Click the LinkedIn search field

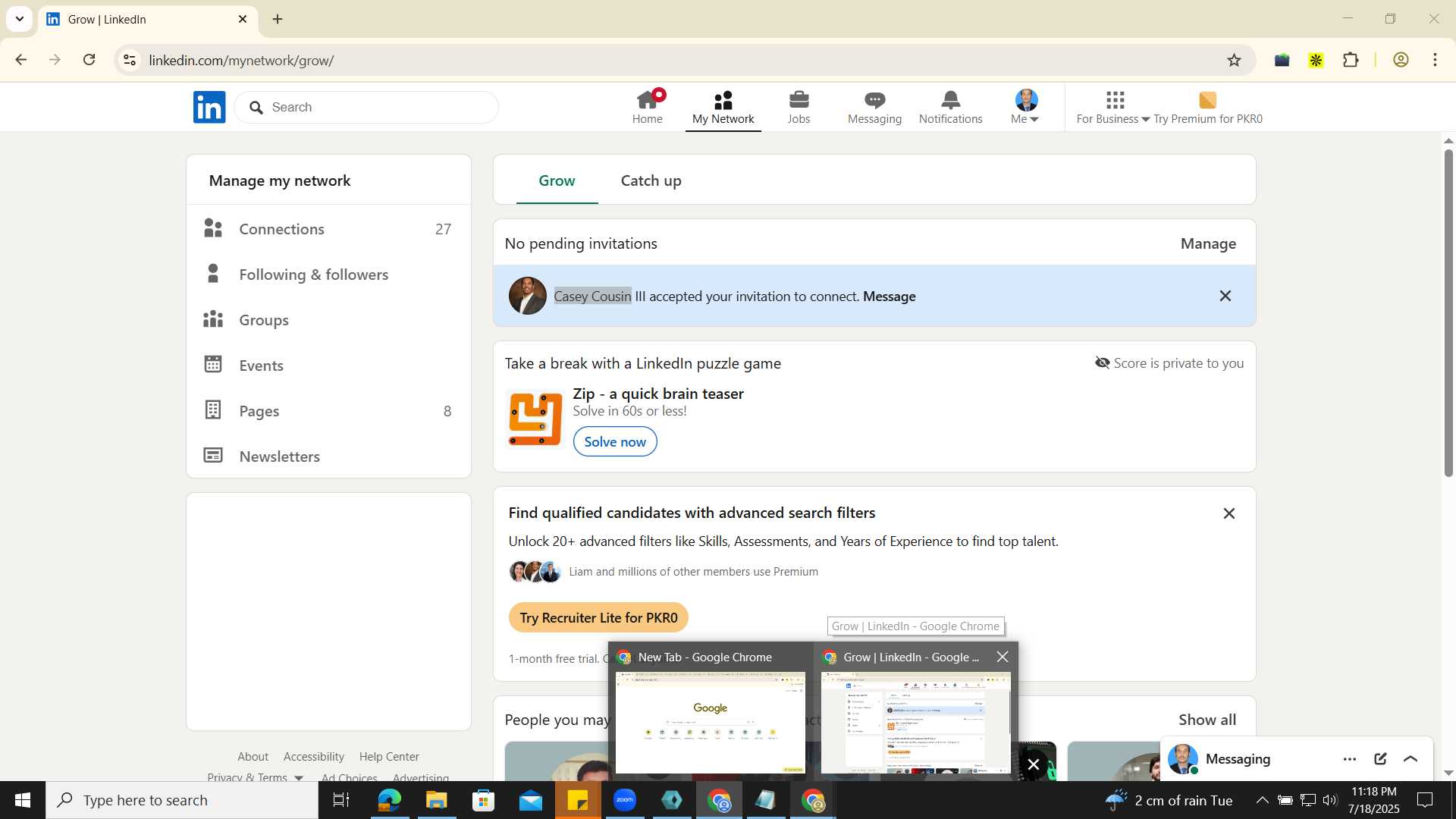click(366, 107)
